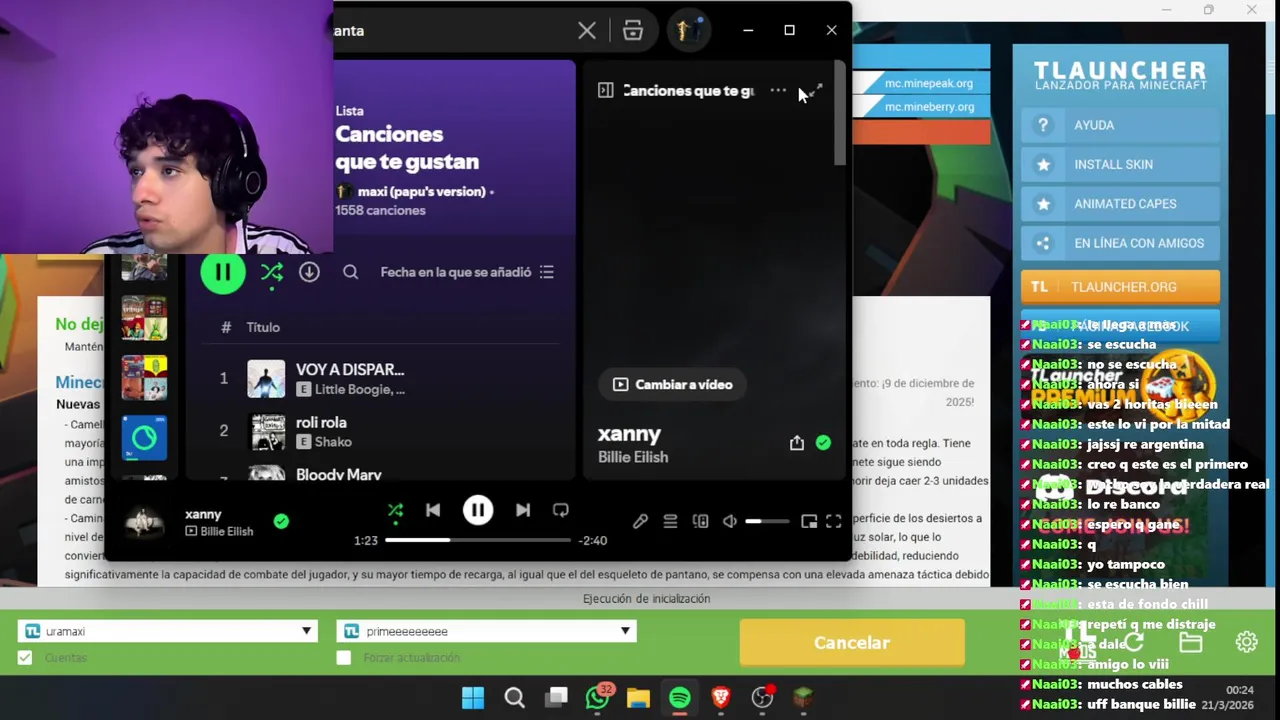Search within the playlist
The height and width of the screenshot is (720, 1280).
pyautogui.click(x=350, y=272)
